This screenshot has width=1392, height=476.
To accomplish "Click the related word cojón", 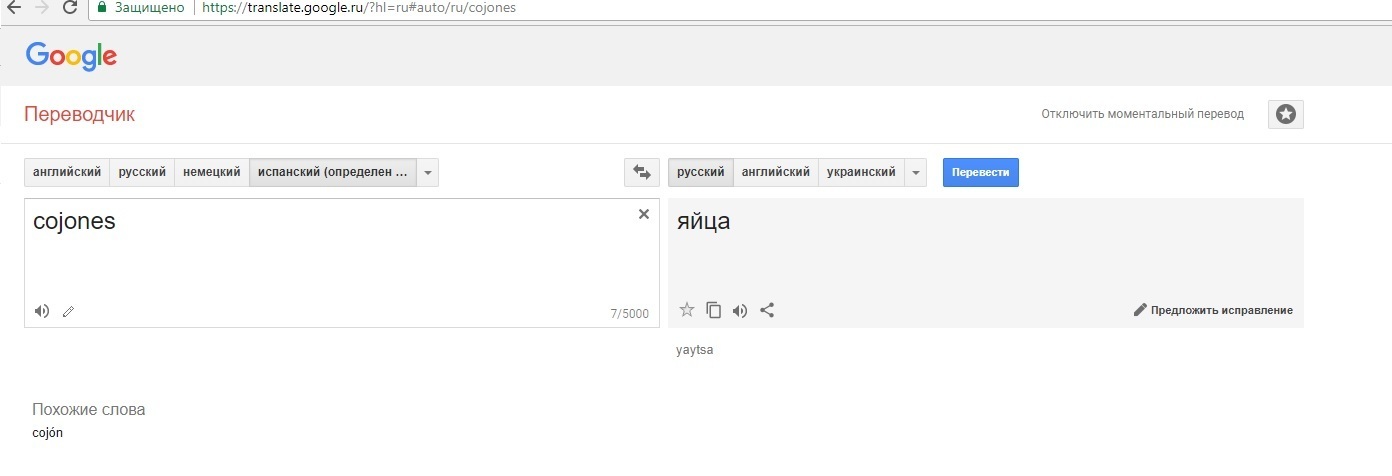I will (x=48, y=433).
